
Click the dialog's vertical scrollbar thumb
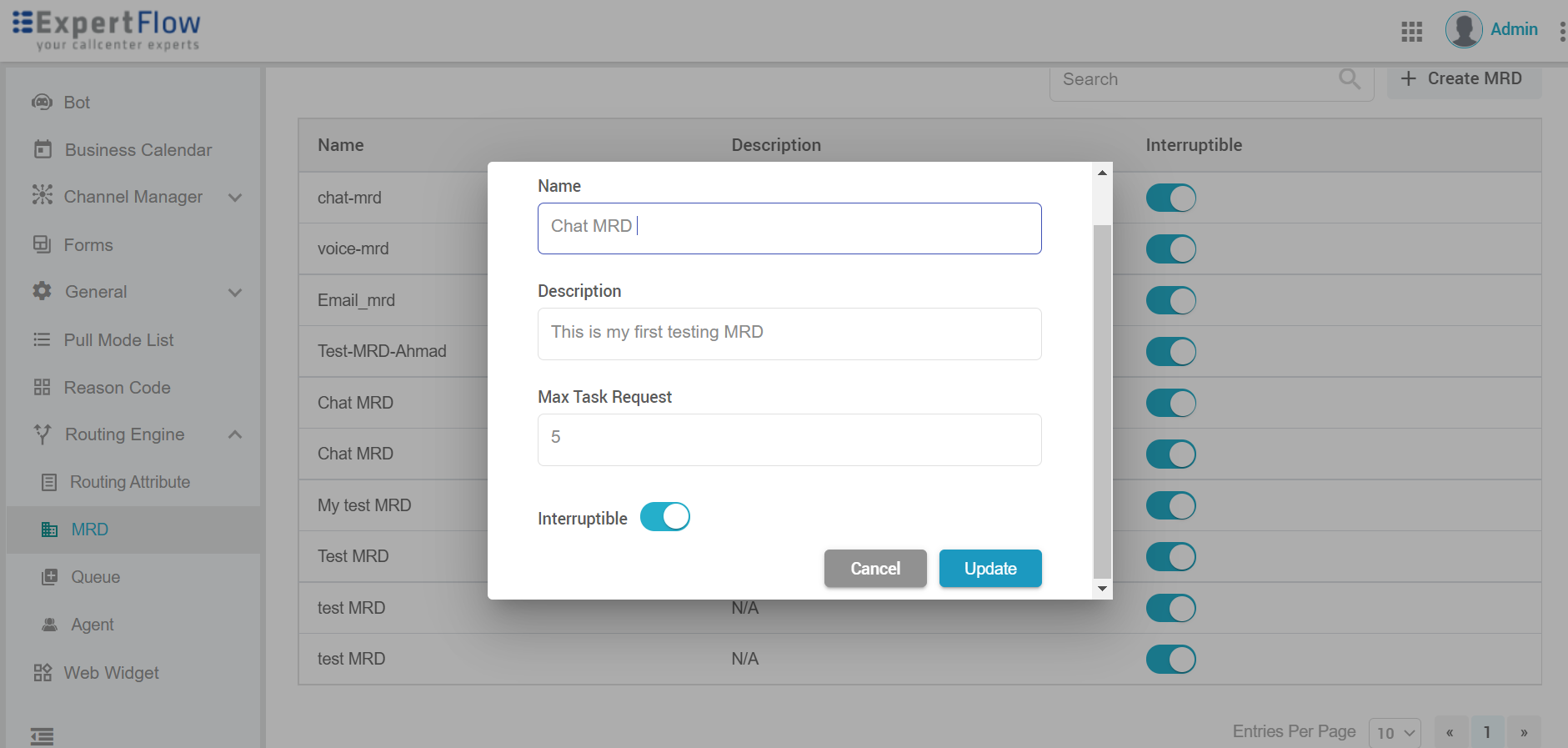click(1102, 400)
